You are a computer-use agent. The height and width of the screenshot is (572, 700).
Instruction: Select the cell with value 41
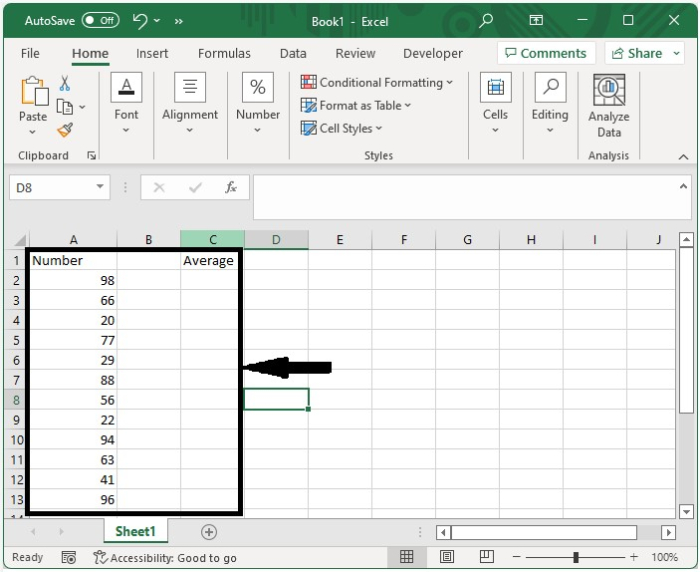tap(73, 480)
